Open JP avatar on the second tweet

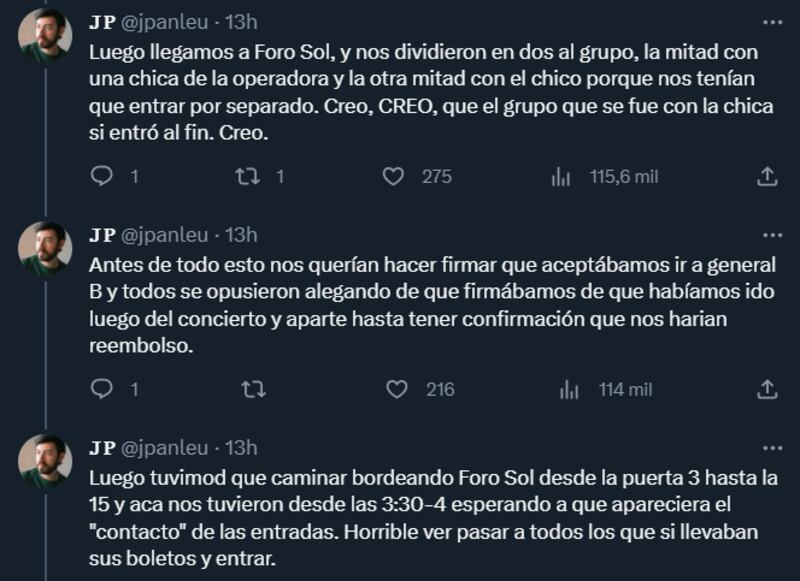tap(45, 249)
